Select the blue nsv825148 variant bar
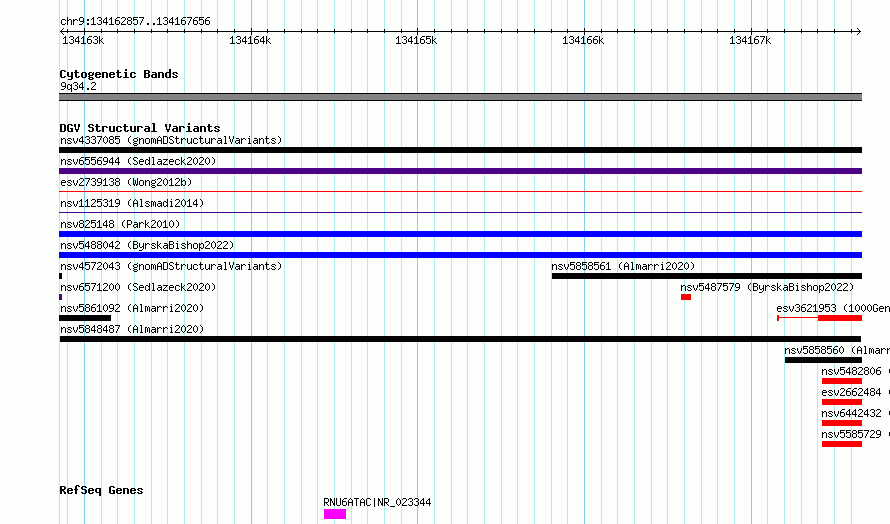 [x=460, y=234]
